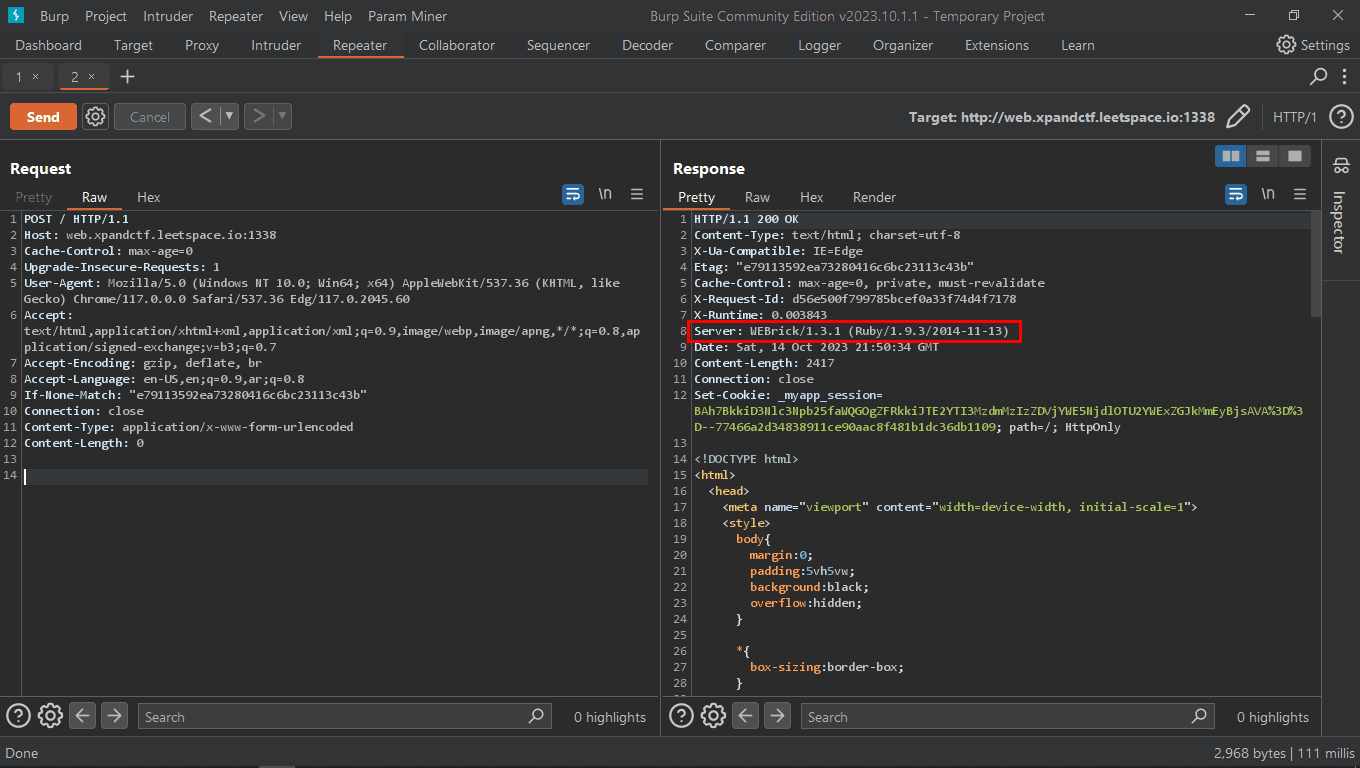The width and height of the screenshot is (1360, 768).
Task: Edit target with pencil icon
Action: pyautogui.click(x=1238, y=117)
